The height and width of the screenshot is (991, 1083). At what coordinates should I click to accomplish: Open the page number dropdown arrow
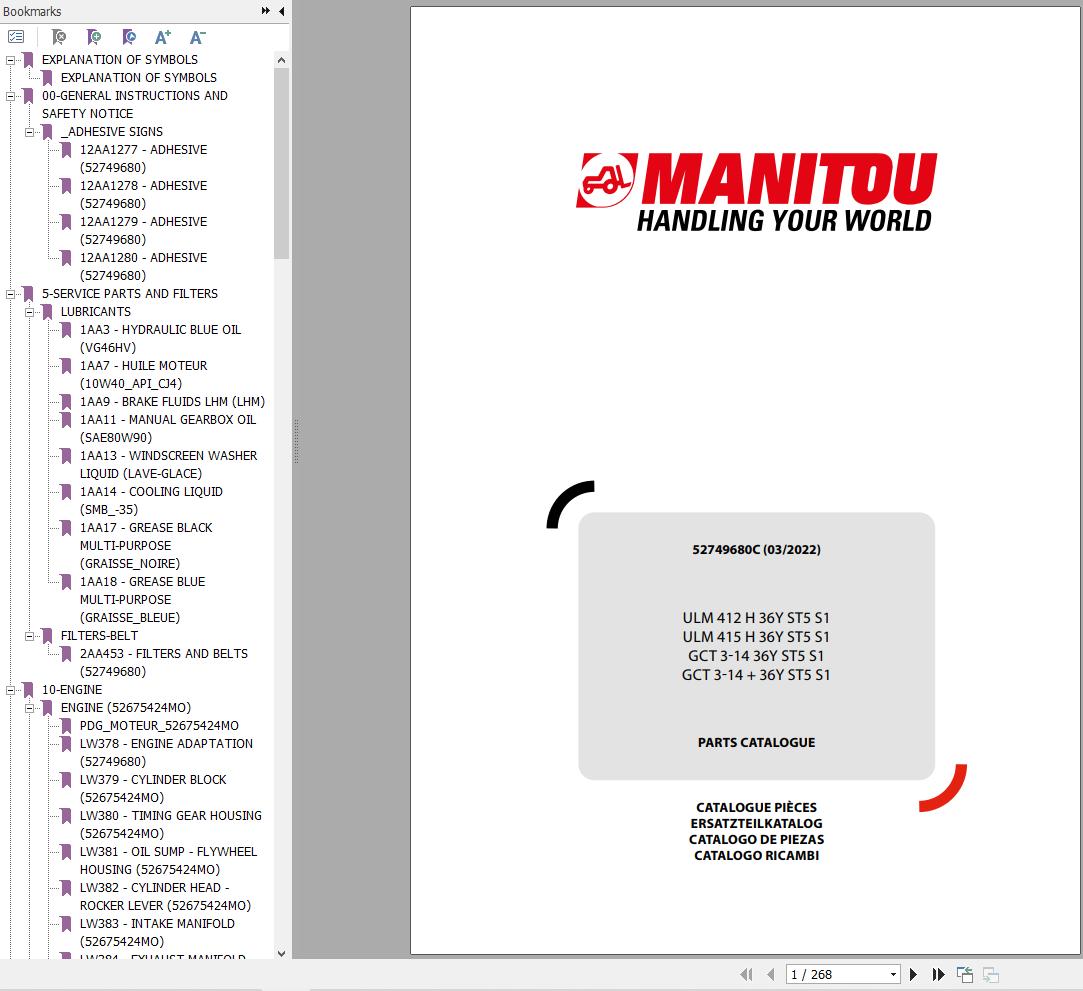893,974
